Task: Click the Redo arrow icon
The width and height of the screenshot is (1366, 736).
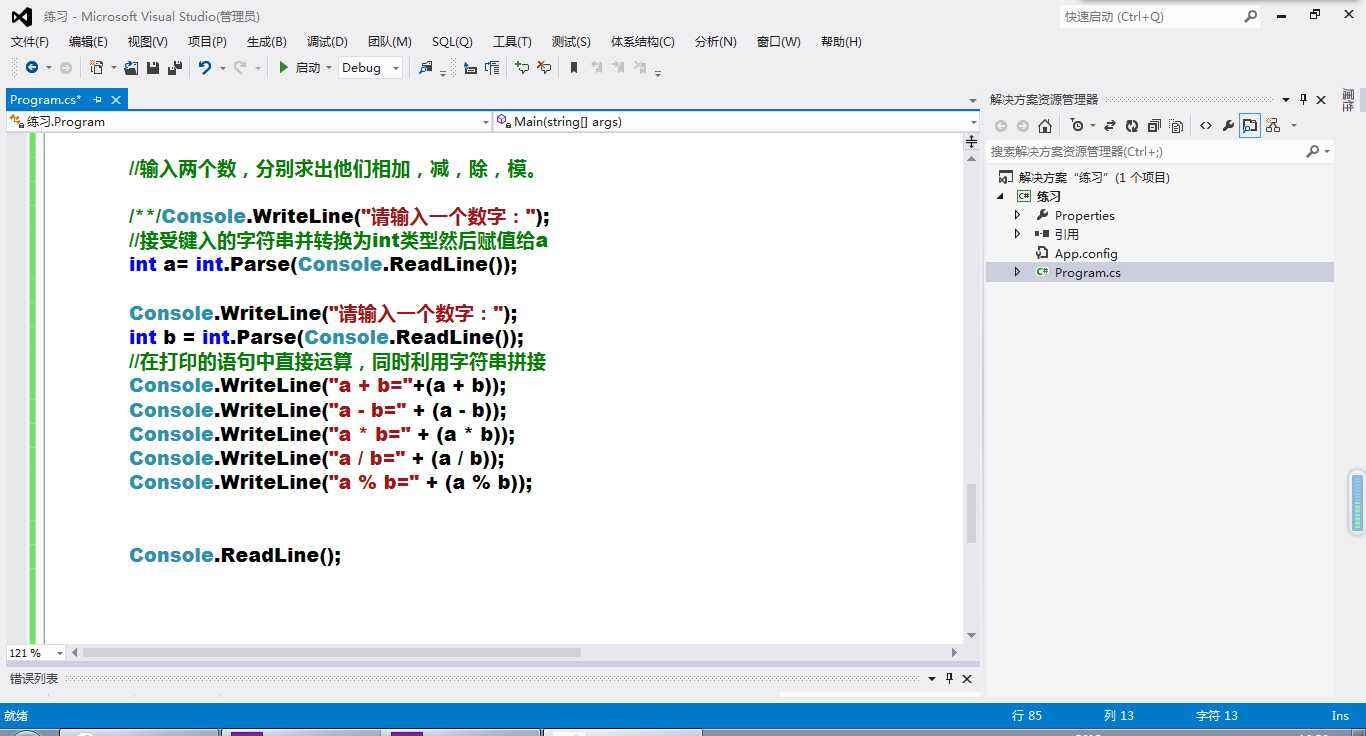Action: pos(240,67)
